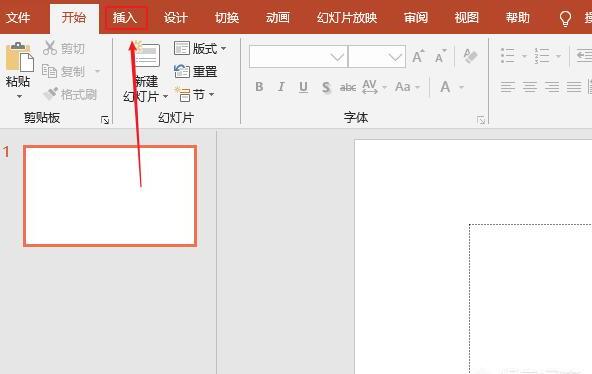Open the bullets style dropdown arrow
This screenshot has height=374, width=592.
524,57
